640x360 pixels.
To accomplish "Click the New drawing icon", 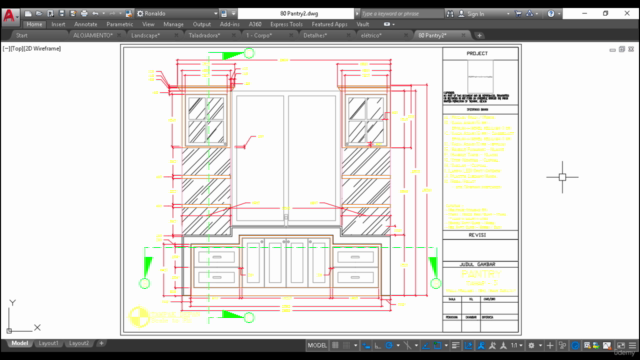I will 28,13.
